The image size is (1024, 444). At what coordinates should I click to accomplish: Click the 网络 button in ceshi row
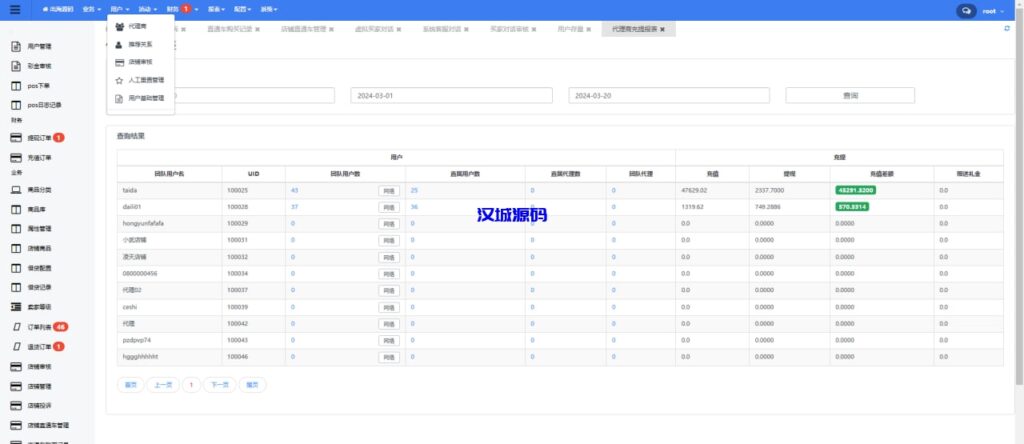click(389, 308)
